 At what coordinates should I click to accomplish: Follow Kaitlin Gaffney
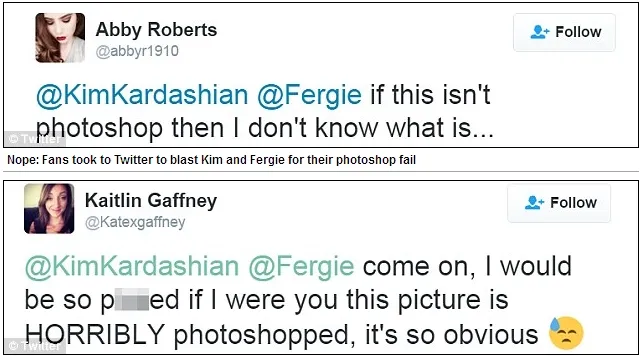click(x=559, y=203)
